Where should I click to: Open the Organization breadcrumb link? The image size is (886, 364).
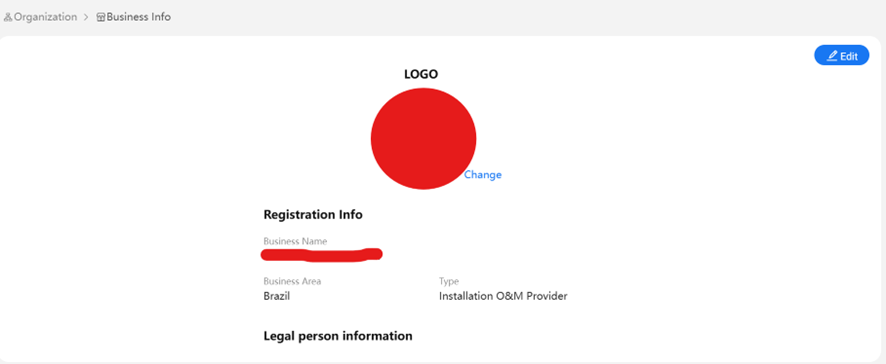(x=41, y=17)
